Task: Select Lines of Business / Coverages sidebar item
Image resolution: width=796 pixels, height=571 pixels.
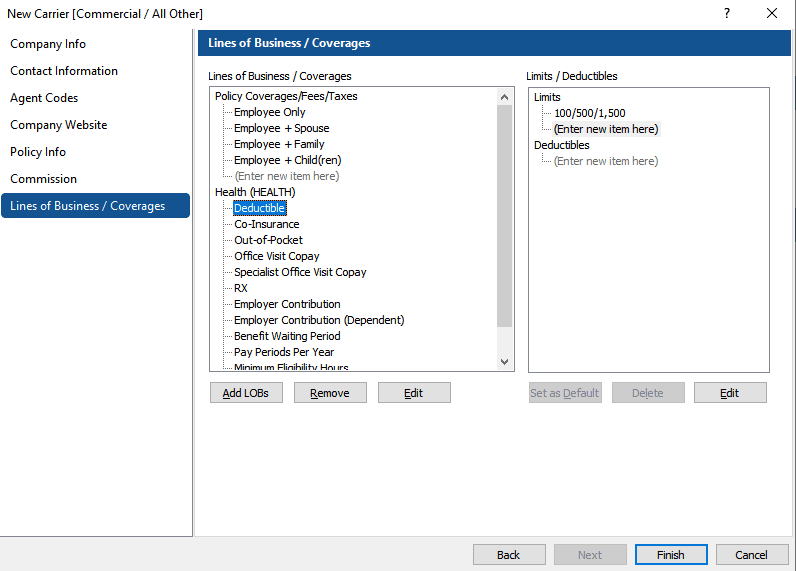Action: pyautogui.click(x=95, y=206)
